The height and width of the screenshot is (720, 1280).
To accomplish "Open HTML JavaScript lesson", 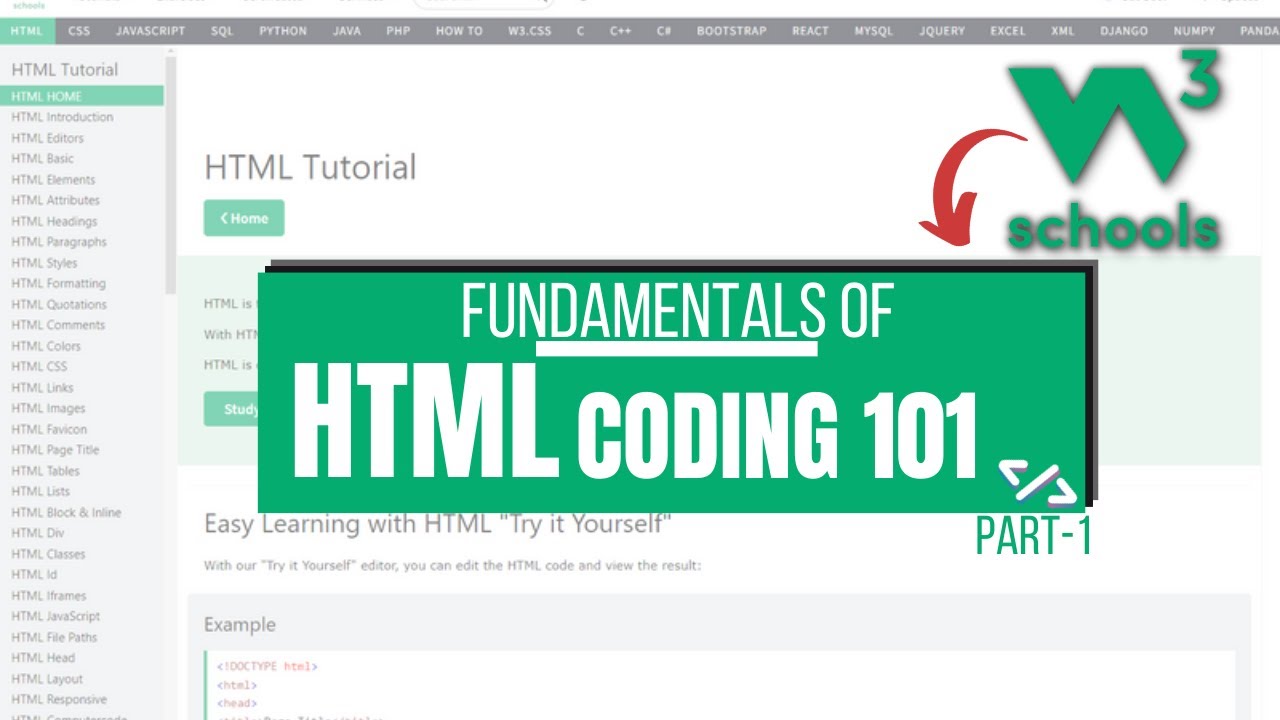I will 56,617.
